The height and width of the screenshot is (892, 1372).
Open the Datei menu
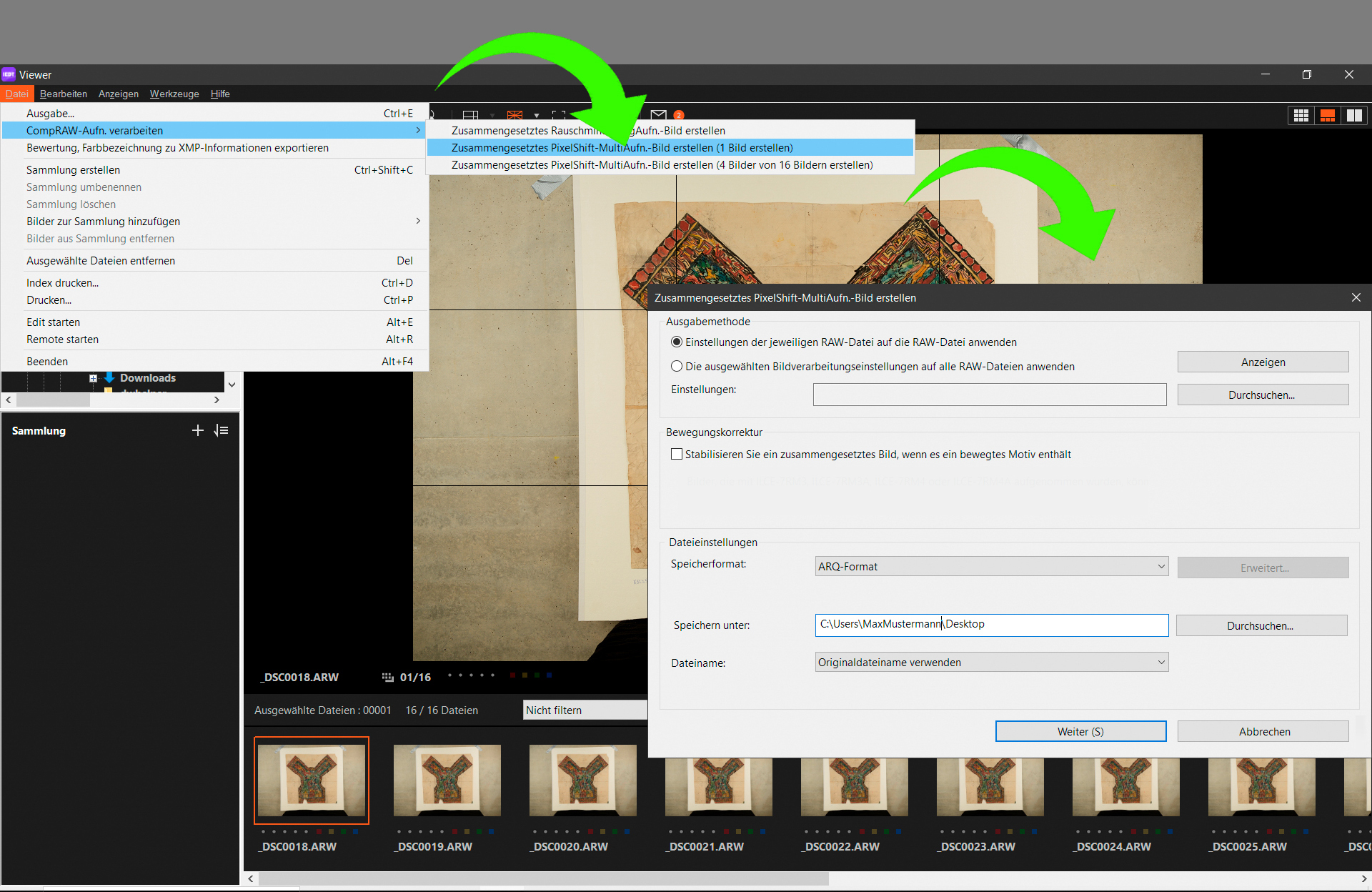coord(16,94)
